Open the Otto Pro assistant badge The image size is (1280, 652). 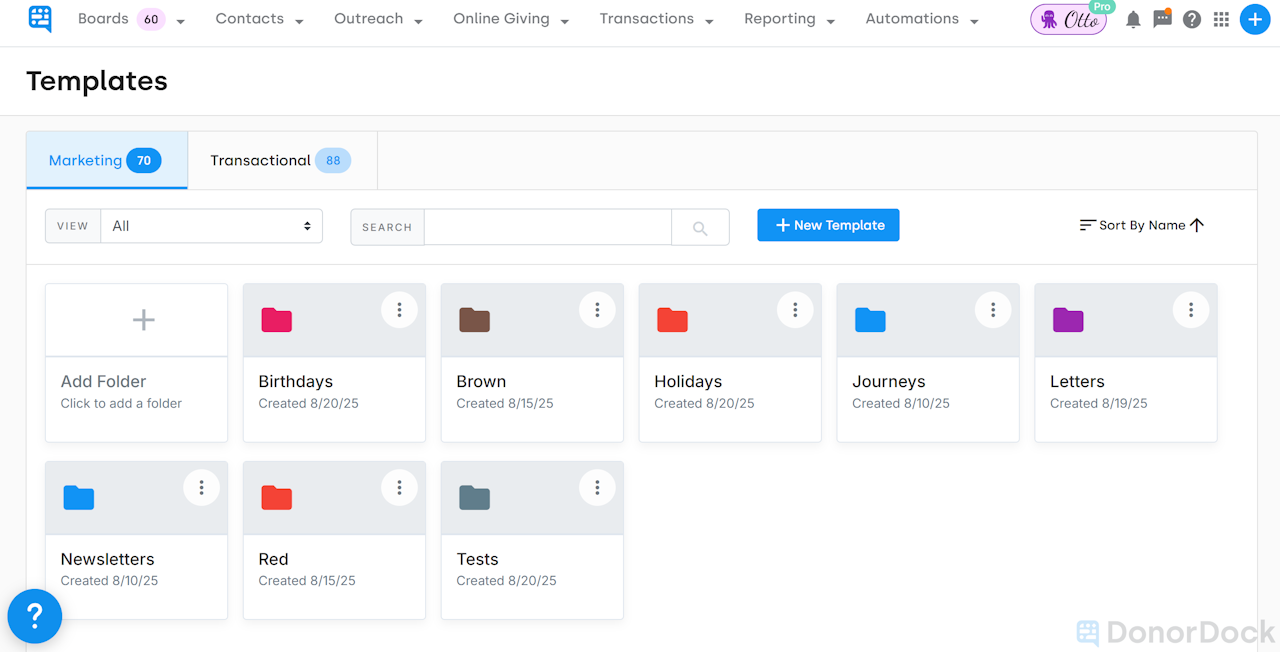1068,19
